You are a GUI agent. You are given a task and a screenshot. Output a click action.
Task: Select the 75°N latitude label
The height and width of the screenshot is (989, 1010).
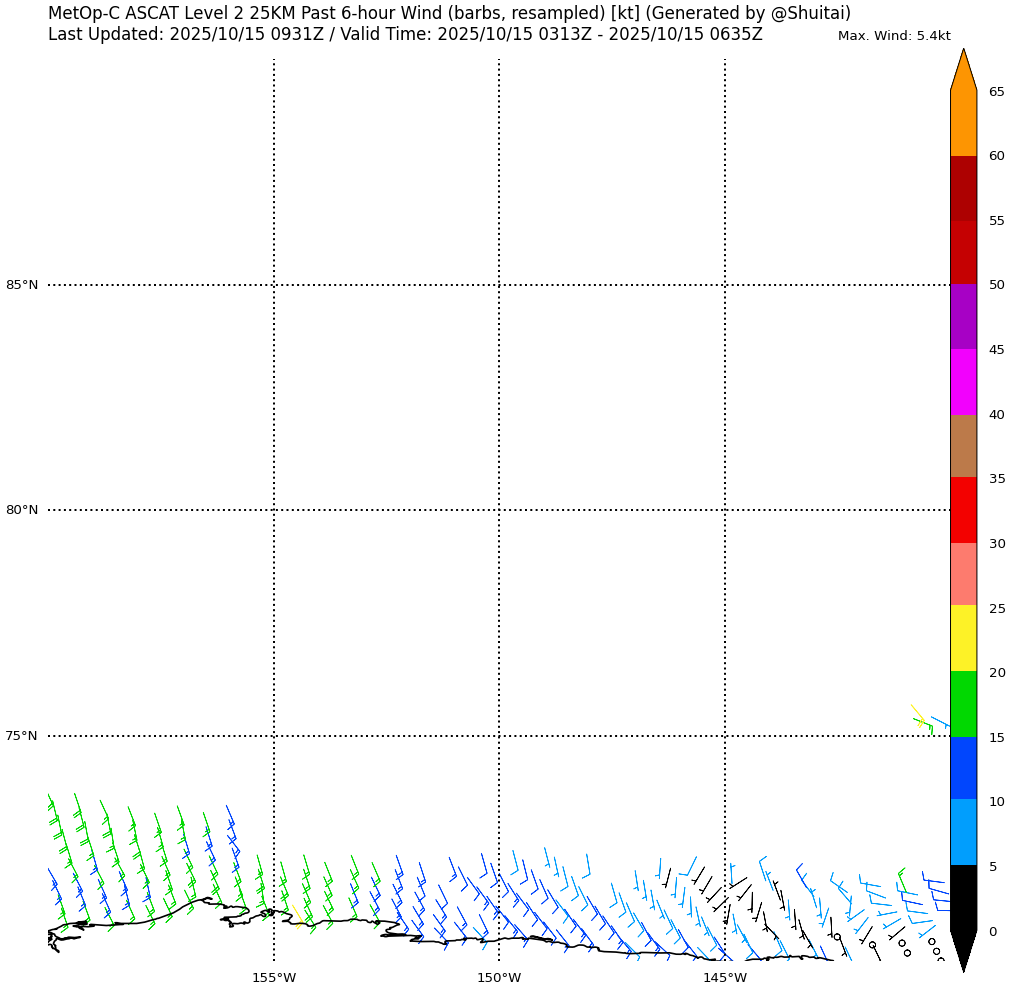click(22, 736)
